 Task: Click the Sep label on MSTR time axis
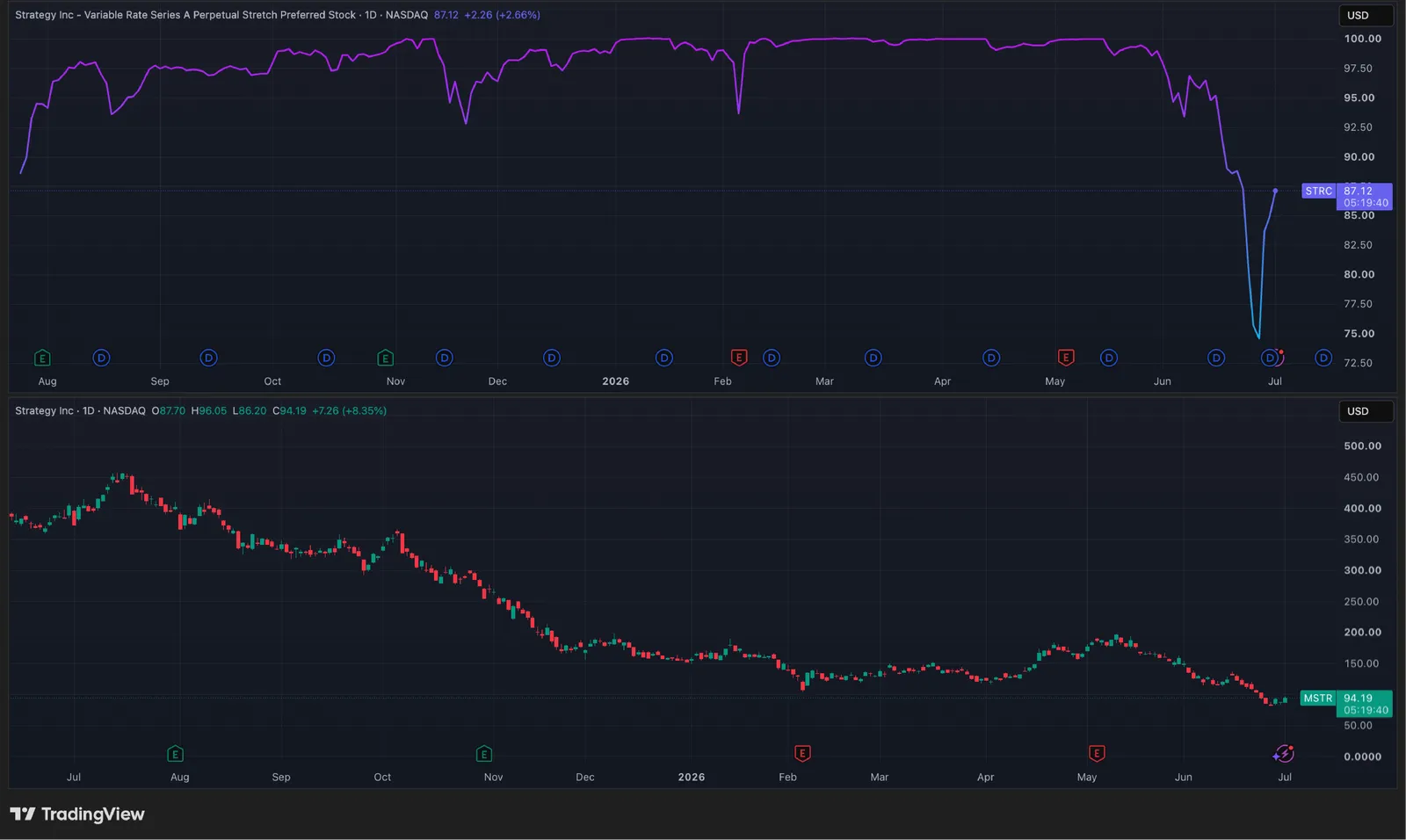[x=281, y=778]
